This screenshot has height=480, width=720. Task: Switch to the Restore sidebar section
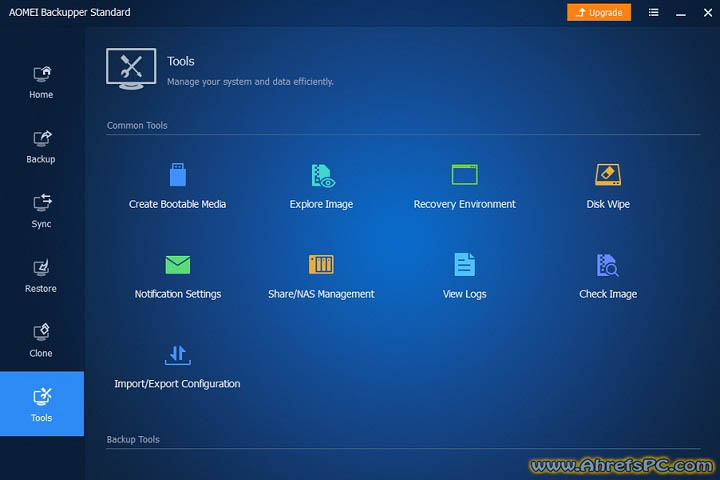tap(41, 276)
